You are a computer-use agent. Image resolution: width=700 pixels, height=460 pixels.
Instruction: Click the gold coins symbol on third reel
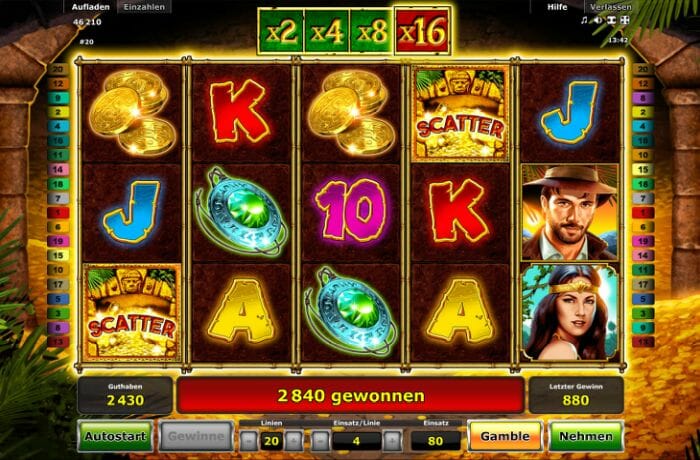point(351,113)
